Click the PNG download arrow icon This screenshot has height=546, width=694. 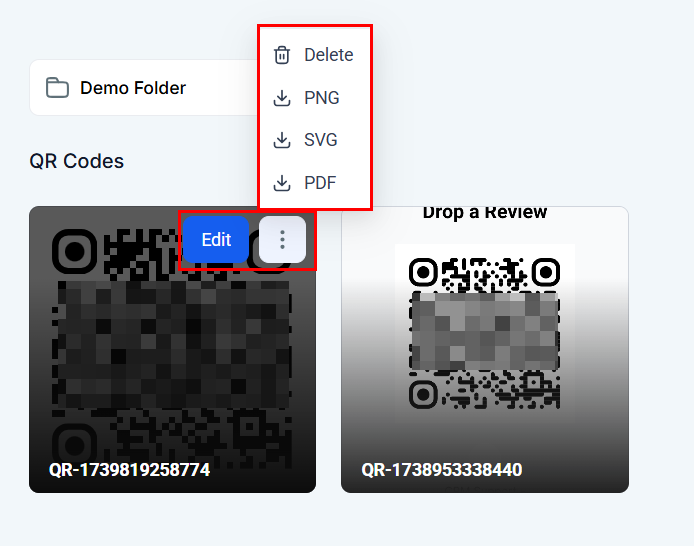[282, 98]
